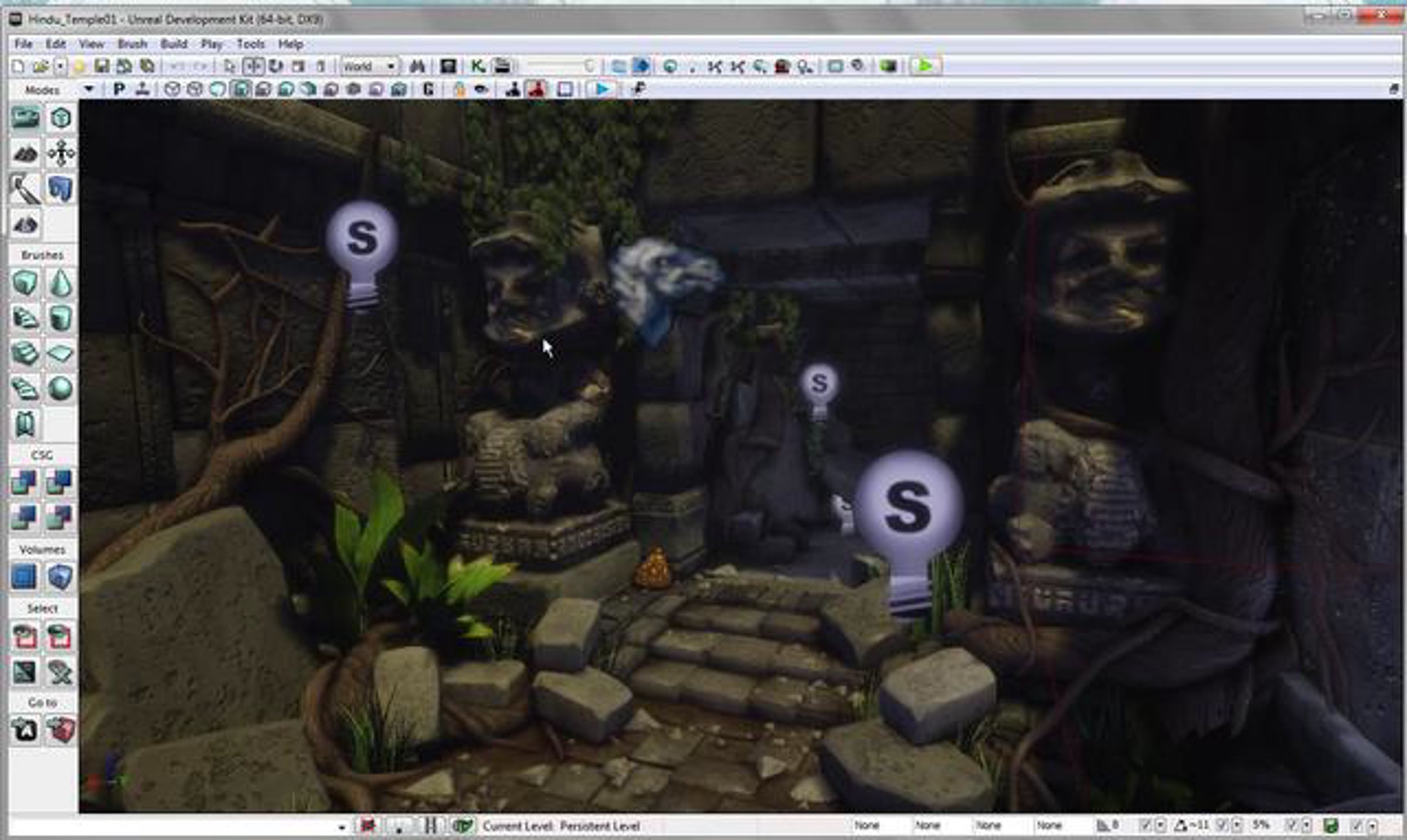Start the game with the green play arrow

tap(925, 66)
